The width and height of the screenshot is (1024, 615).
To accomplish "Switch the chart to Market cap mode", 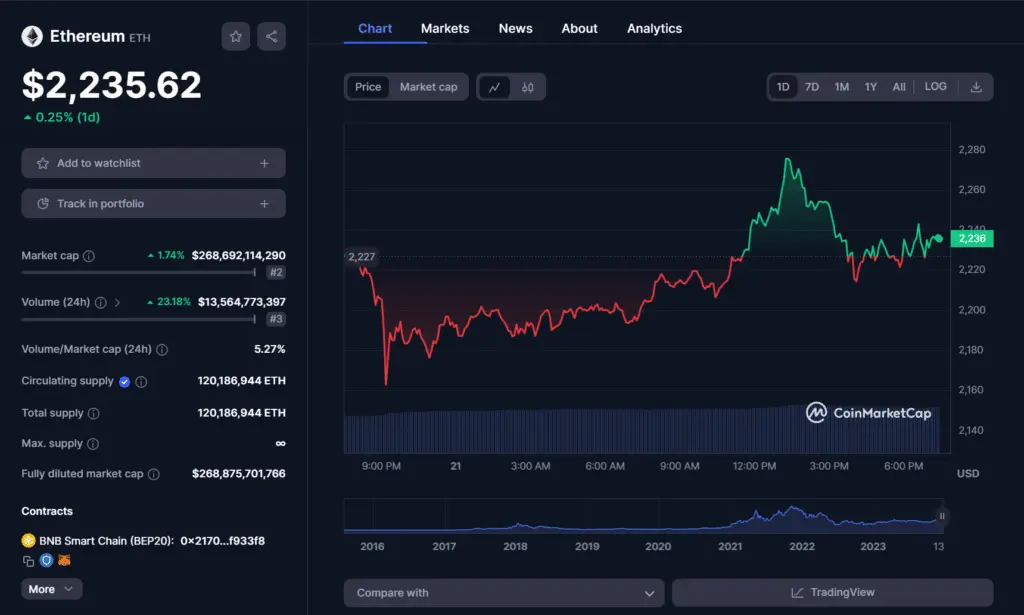I will click(x=428, y=87).
